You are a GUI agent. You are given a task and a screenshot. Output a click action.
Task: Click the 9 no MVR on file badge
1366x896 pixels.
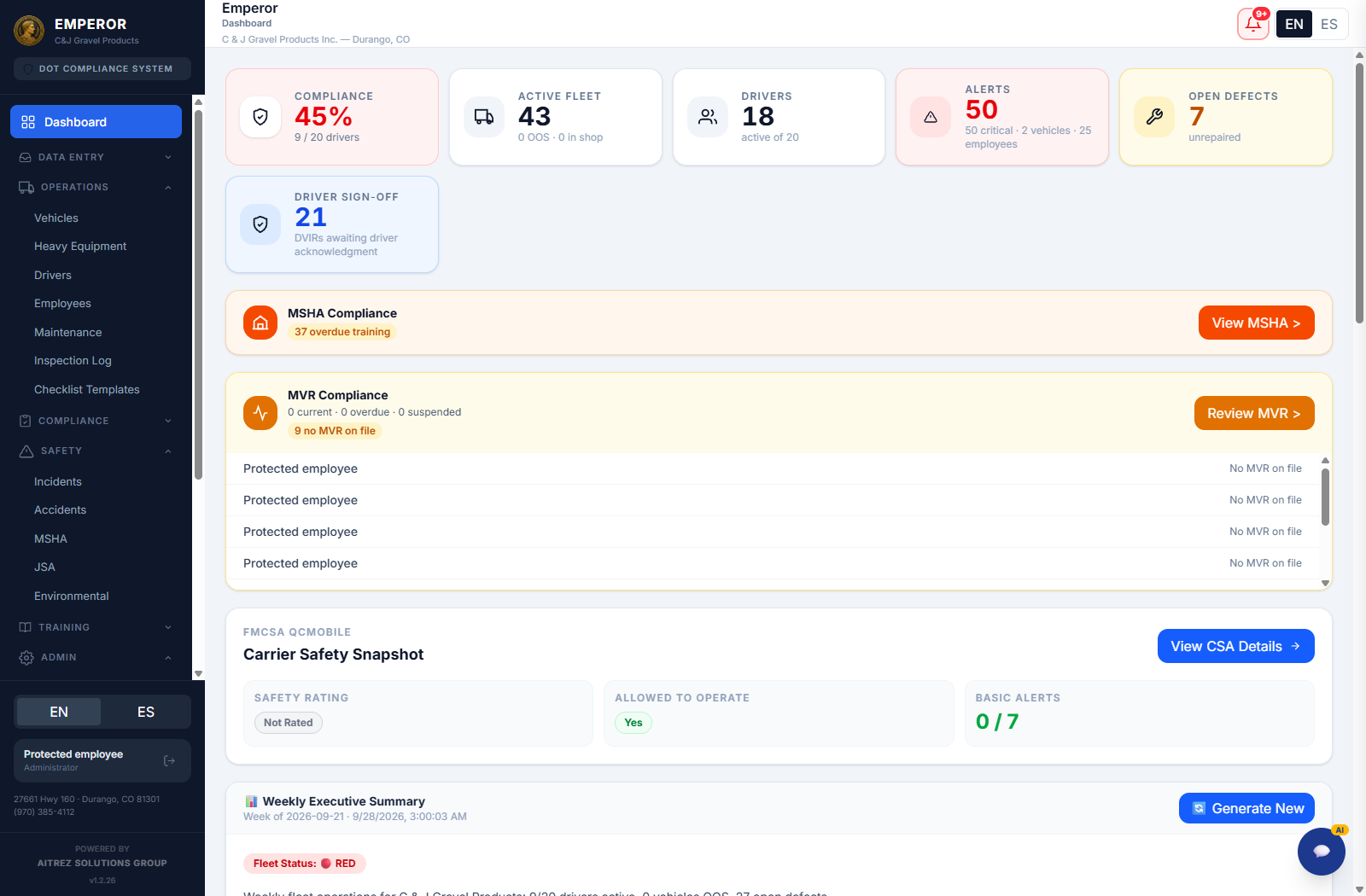335,431
